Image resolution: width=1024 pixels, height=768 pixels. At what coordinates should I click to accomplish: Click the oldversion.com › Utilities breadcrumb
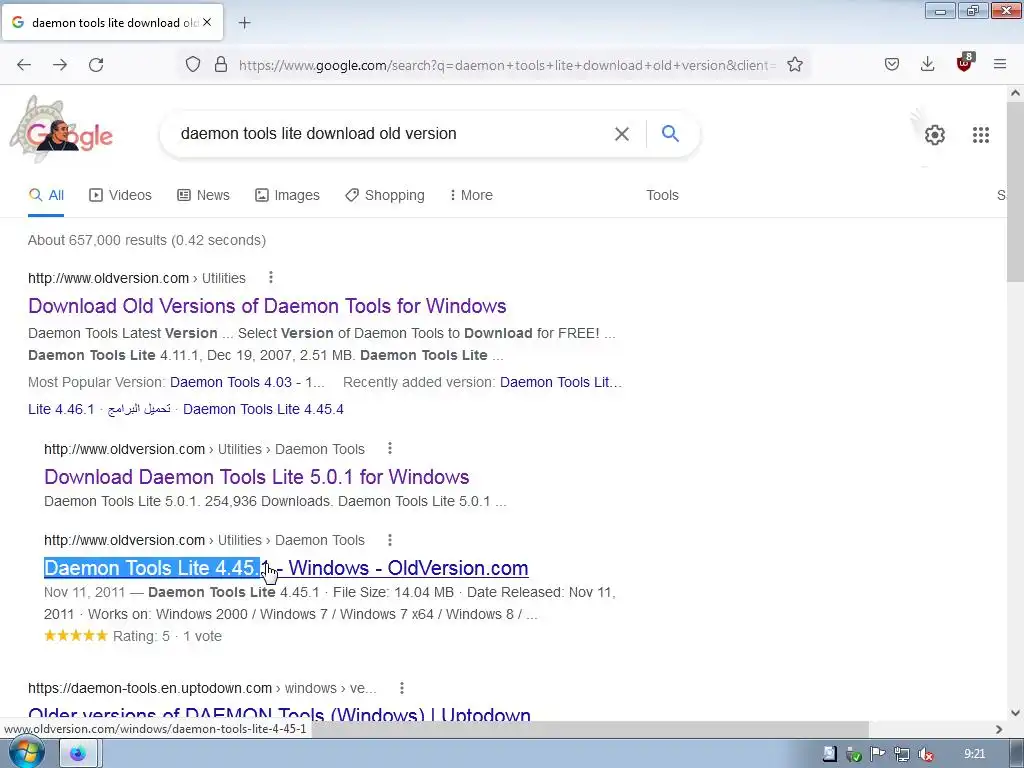click(136, 278)
